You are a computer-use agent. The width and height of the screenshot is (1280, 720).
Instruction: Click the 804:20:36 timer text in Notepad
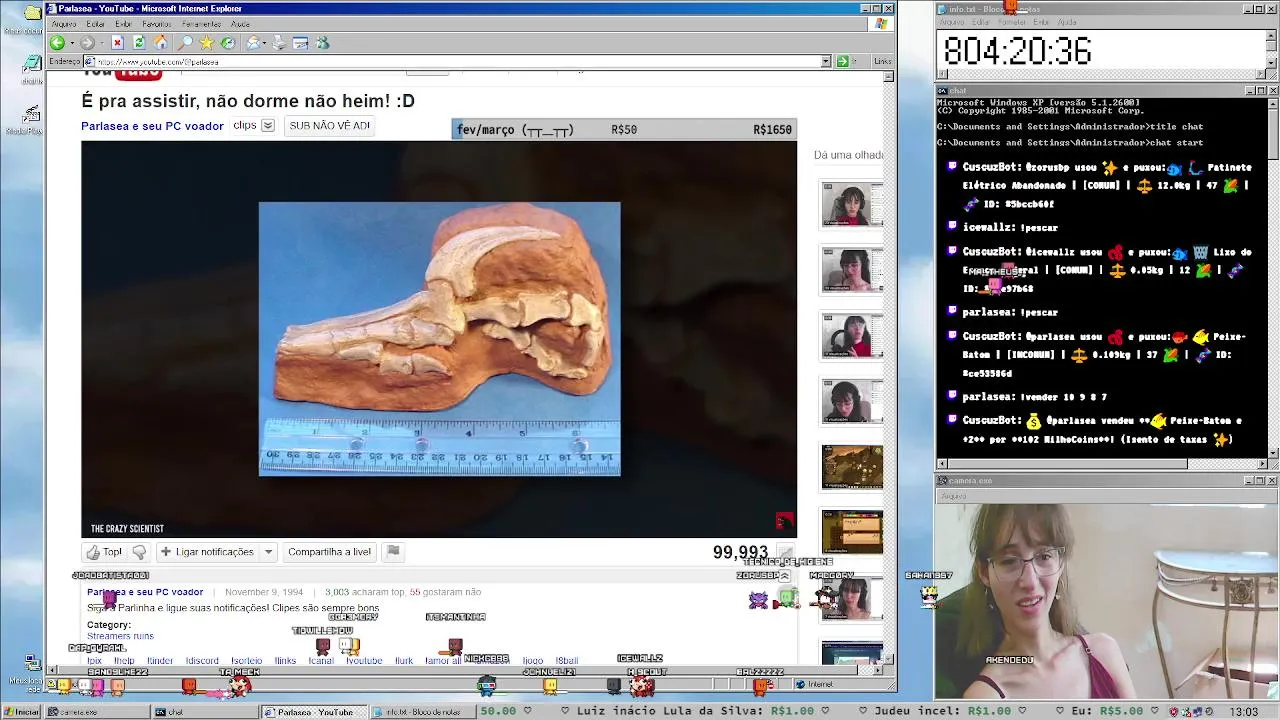[1017, 52]
